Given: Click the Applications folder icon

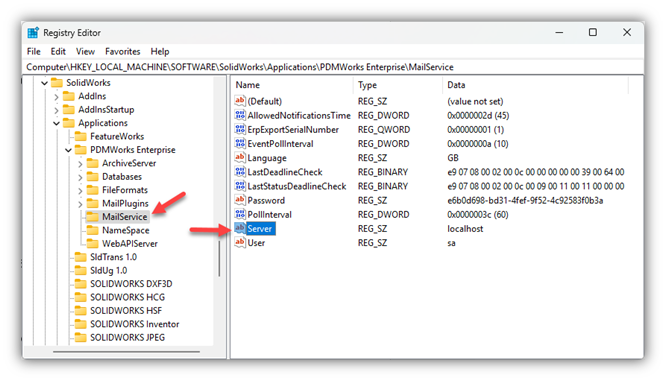Looking at the screenshot, I should (69, 123).
